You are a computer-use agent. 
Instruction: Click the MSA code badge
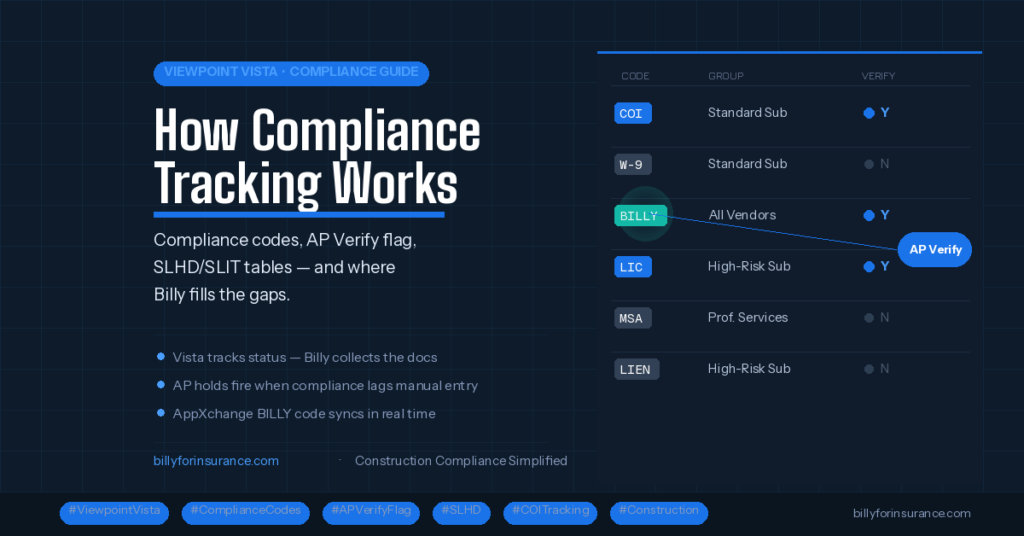click(x=633, y=318)
